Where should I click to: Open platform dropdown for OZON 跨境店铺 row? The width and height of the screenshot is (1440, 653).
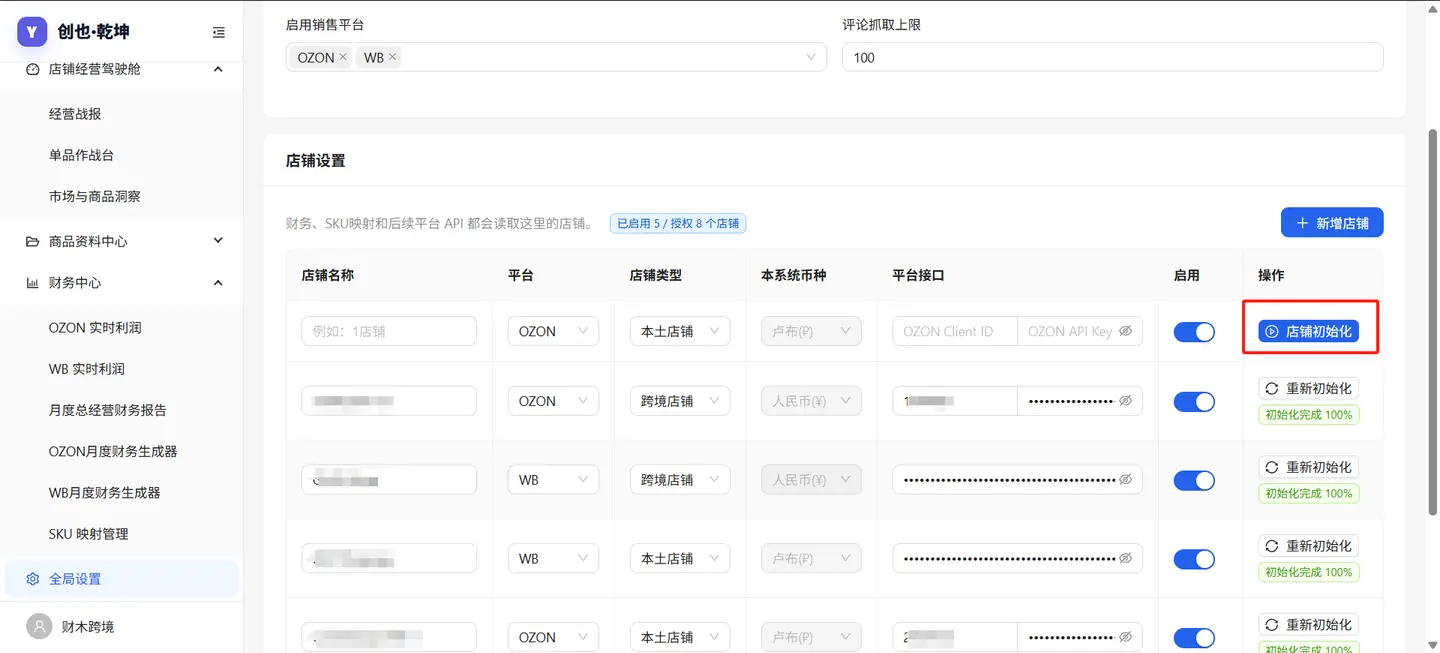(553, 401)
